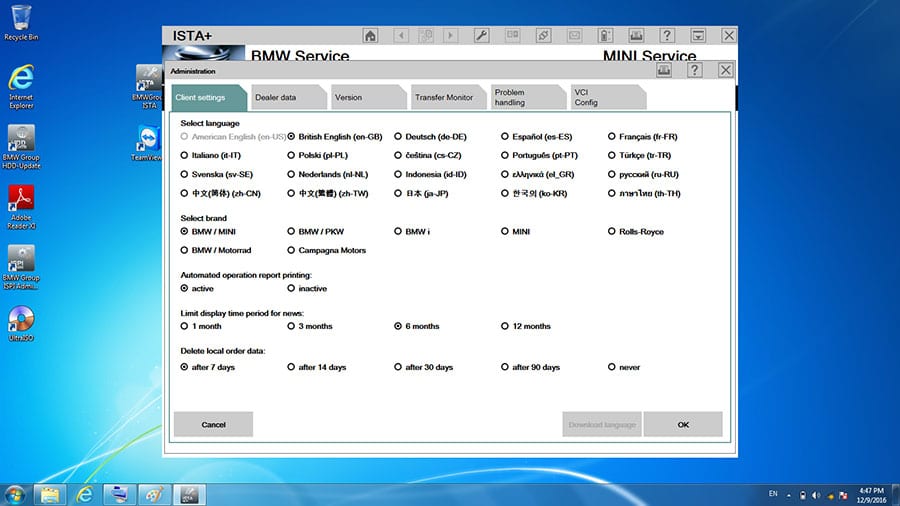Choose Campagna Motors brand
This screenshot has width=900, height=506.
(x=327, y=251)
